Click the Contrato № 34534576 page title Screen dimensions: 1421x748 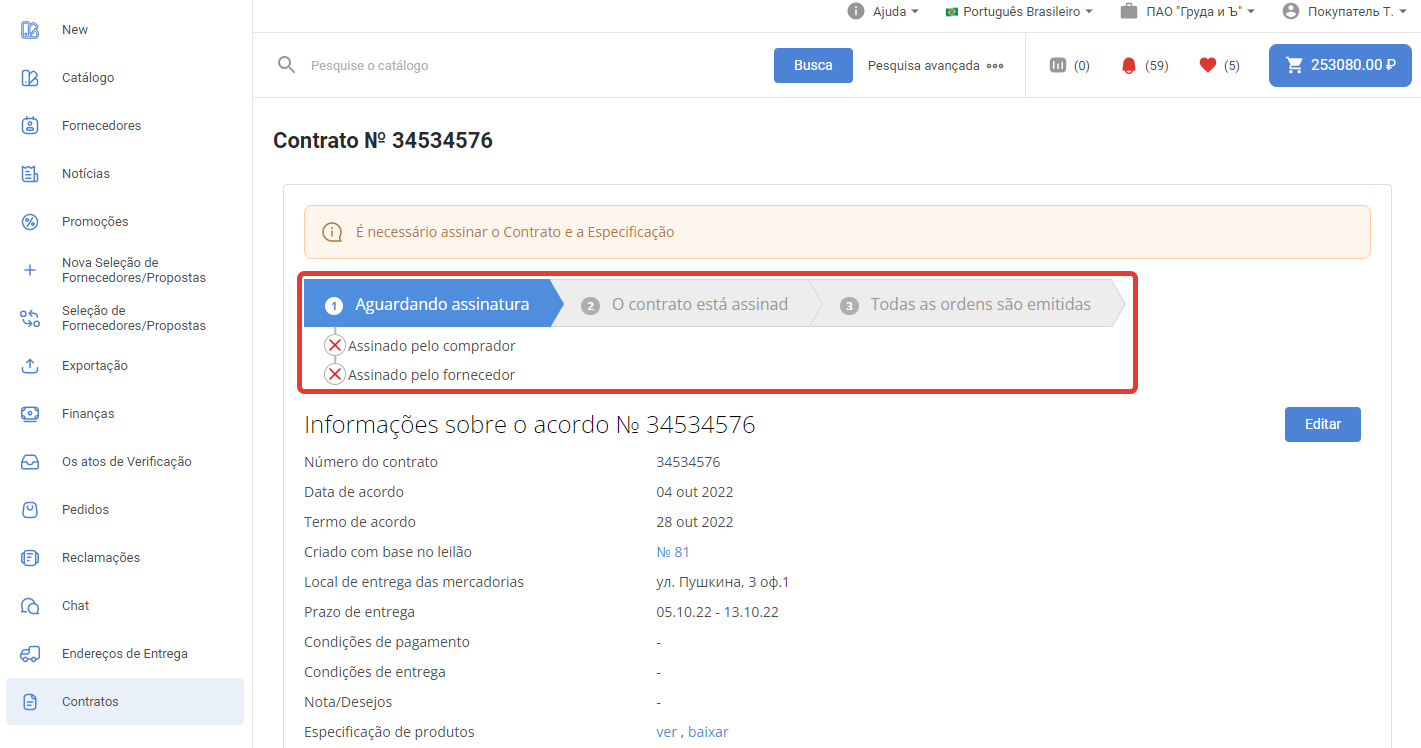click(x=383, y=140)
